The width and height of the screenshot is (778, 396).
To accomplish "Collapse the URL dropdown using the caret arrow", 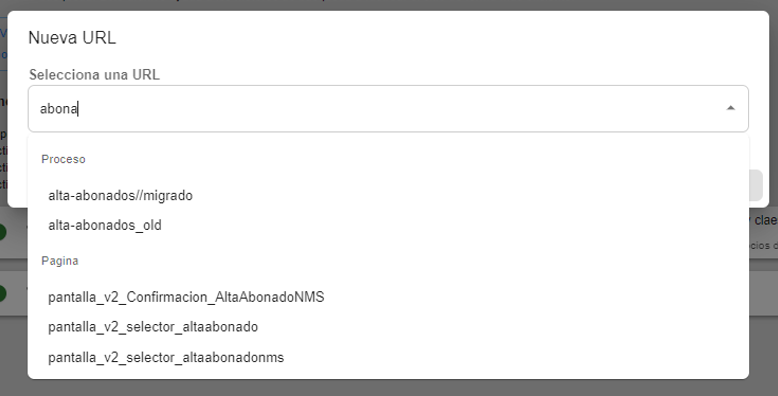I will coord(730,108).
